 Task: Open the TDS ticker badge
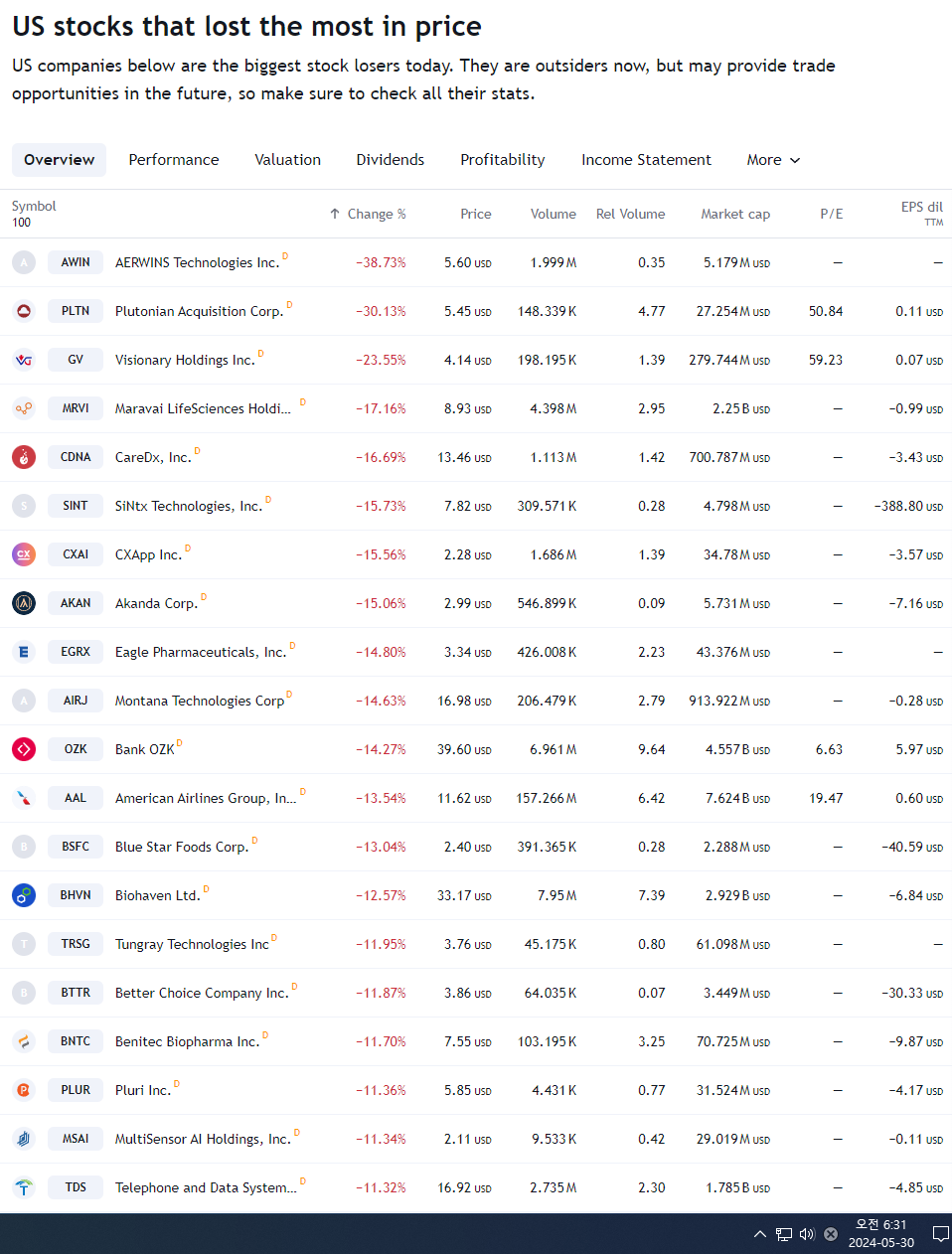(76, 1187)
